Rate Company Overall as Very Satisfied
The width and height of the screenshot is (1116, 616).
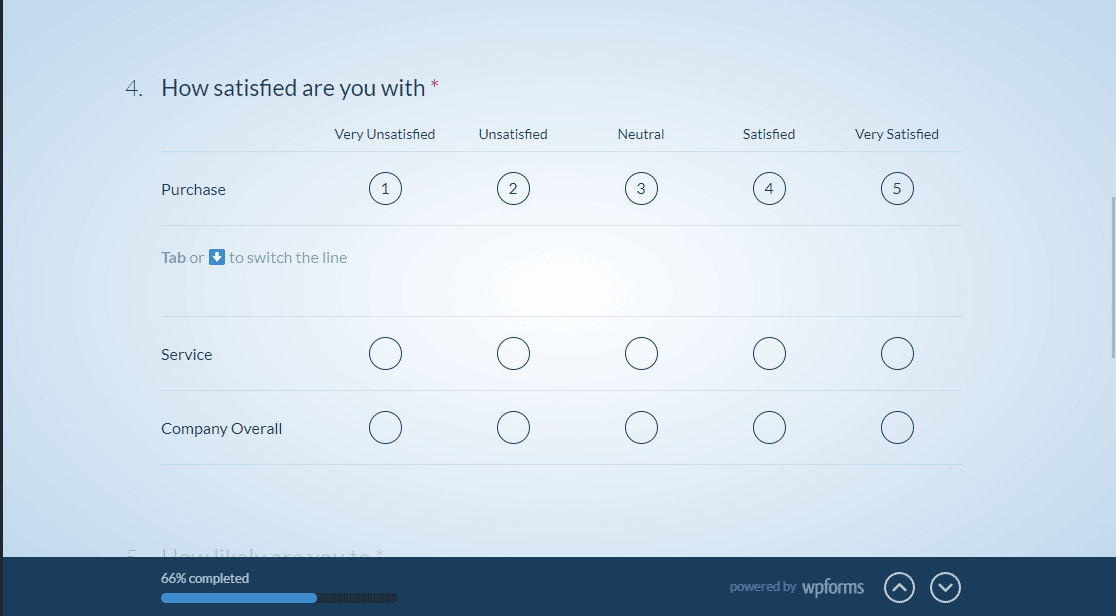(x=897, y=428)
